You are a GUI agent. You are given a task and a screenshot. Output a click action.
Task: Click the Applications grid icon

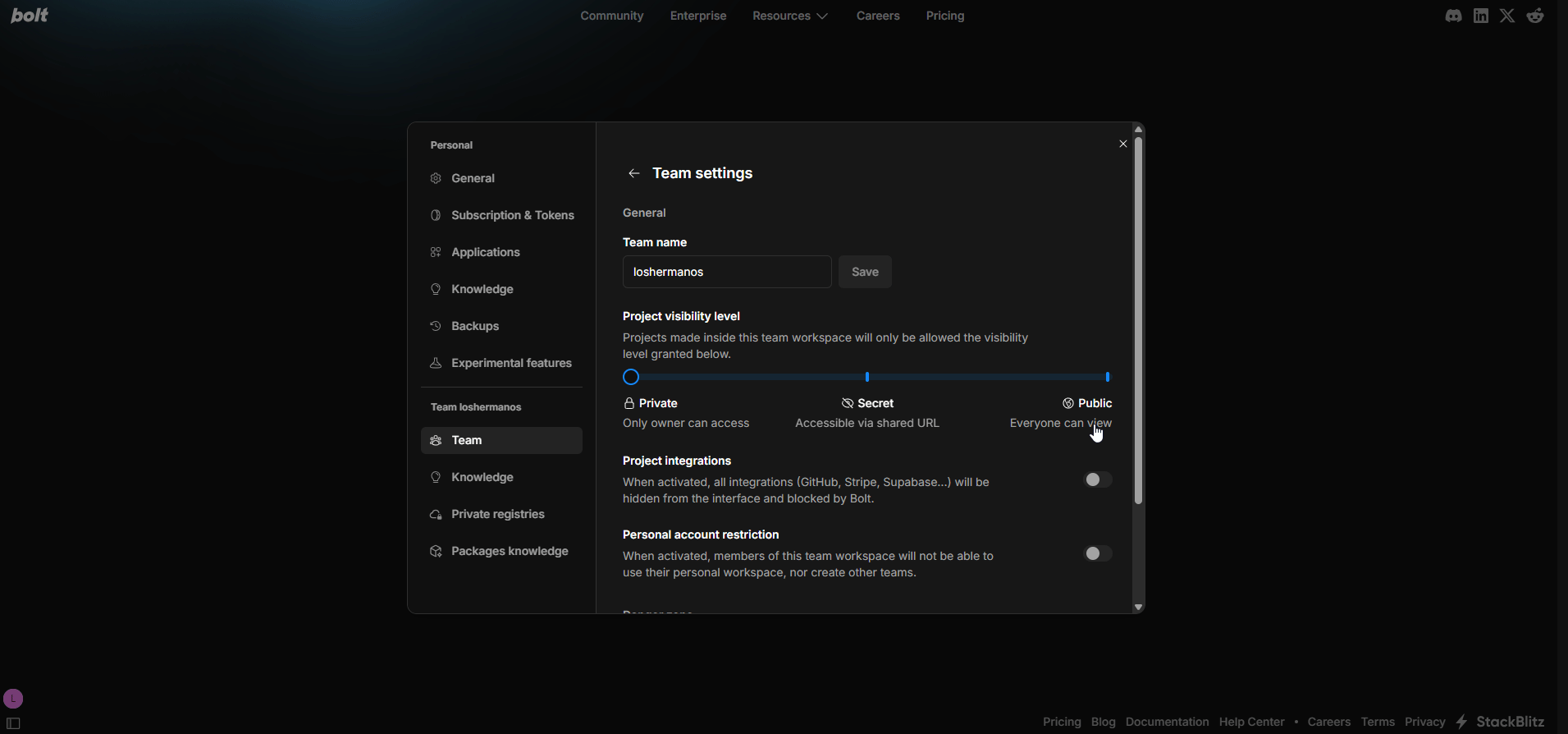tap(436, 252)
